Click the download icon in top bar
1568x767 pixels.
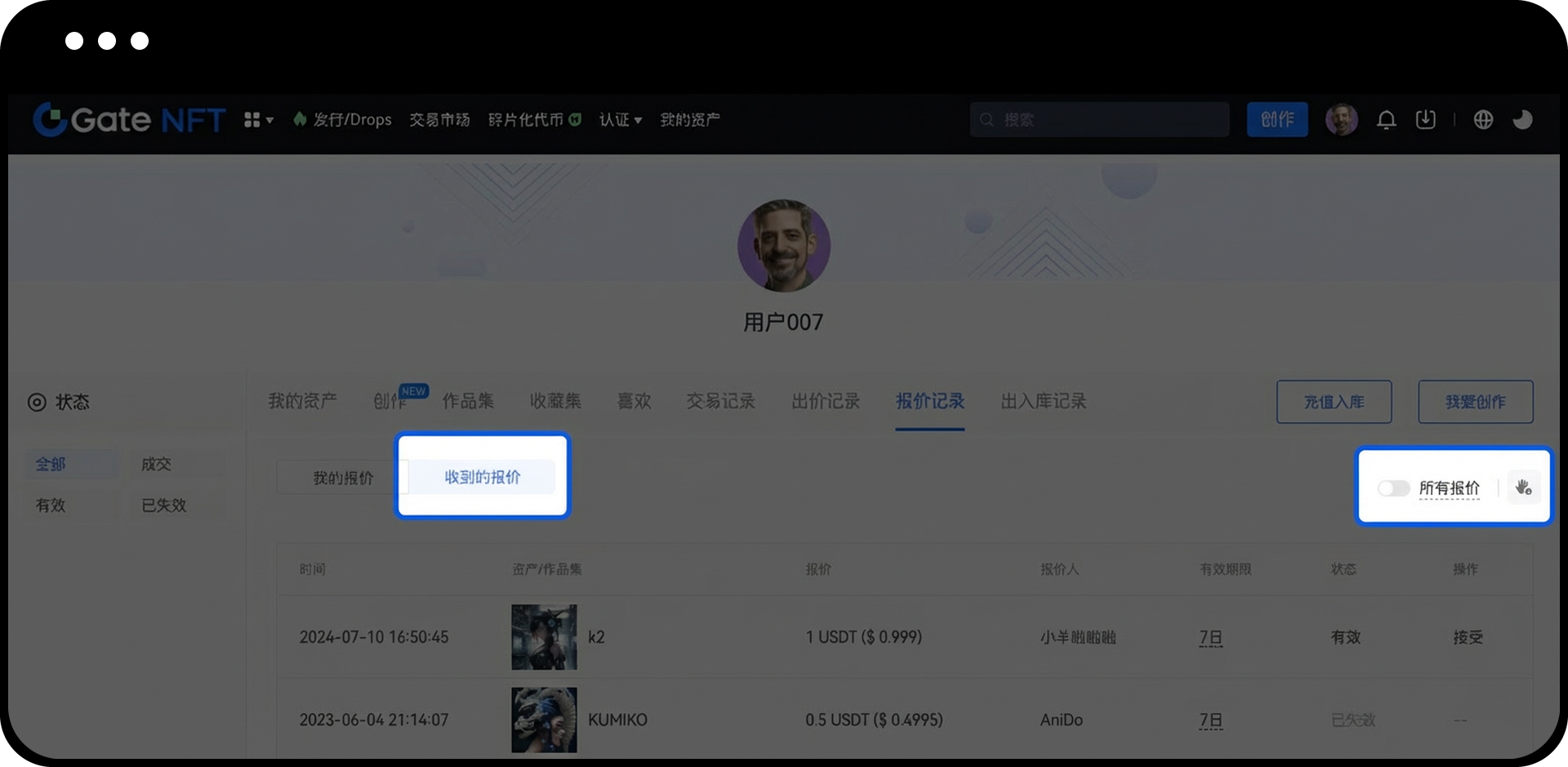pyautogui.click(x=1425, y=119)
